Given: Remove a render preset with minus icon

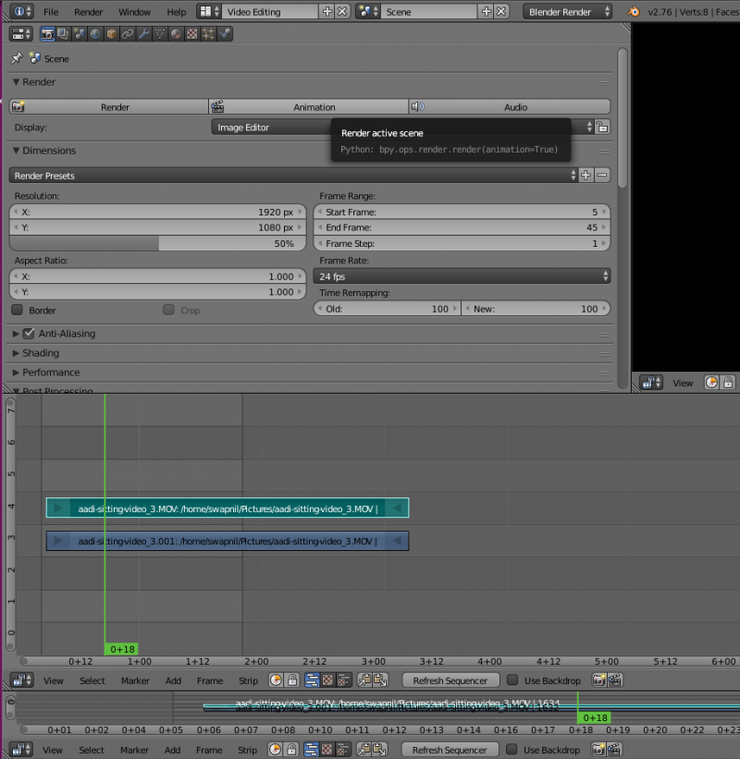Looking at the screenshot, I should click(x=602, y=175).
